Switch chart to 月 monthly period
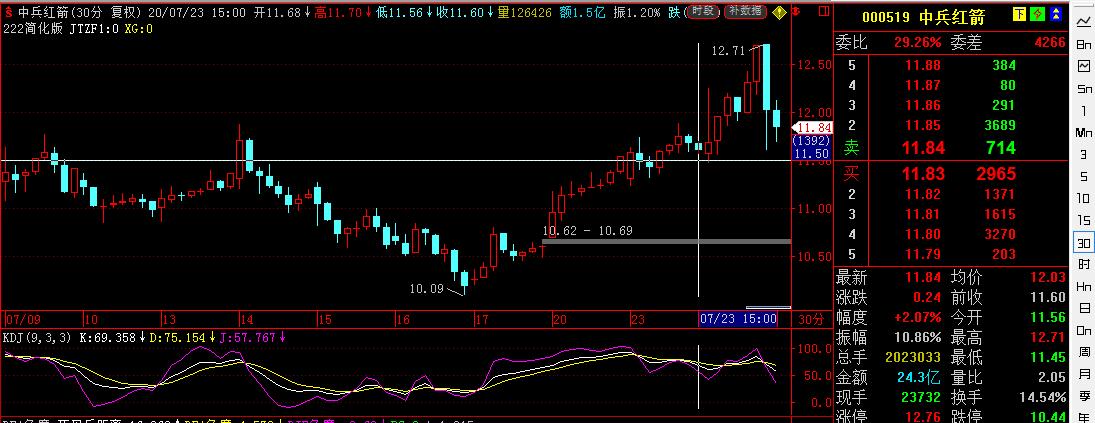Viewport: 1095px width, 423px height. click(1084, 374)
